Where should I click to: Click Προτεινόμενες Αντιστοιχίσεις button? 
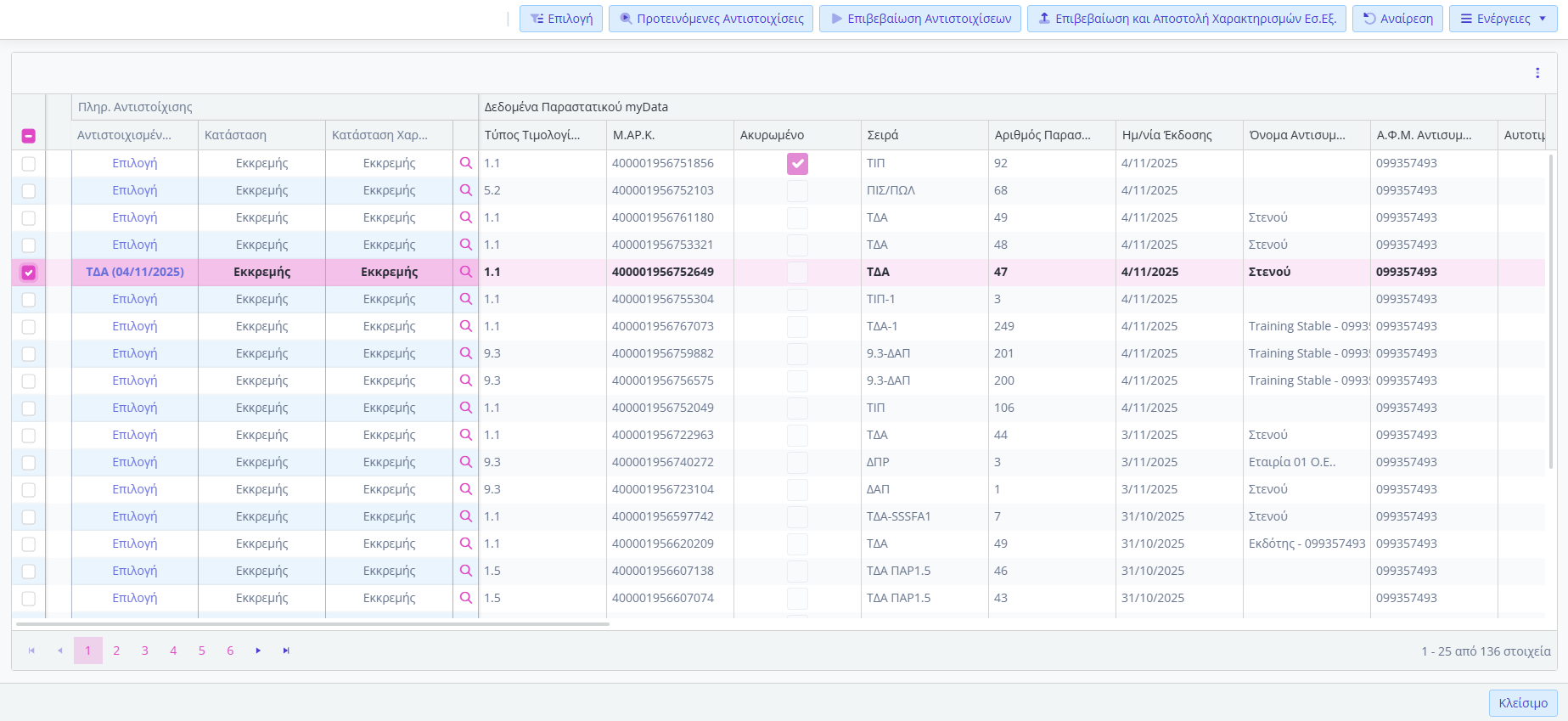(711, 19)
